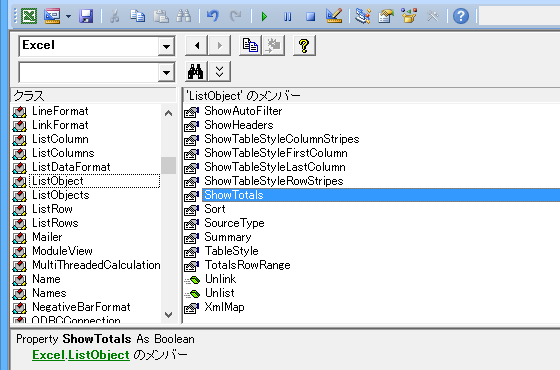
Task: Run the macro with the green play icon
Action: pos(264,16)
